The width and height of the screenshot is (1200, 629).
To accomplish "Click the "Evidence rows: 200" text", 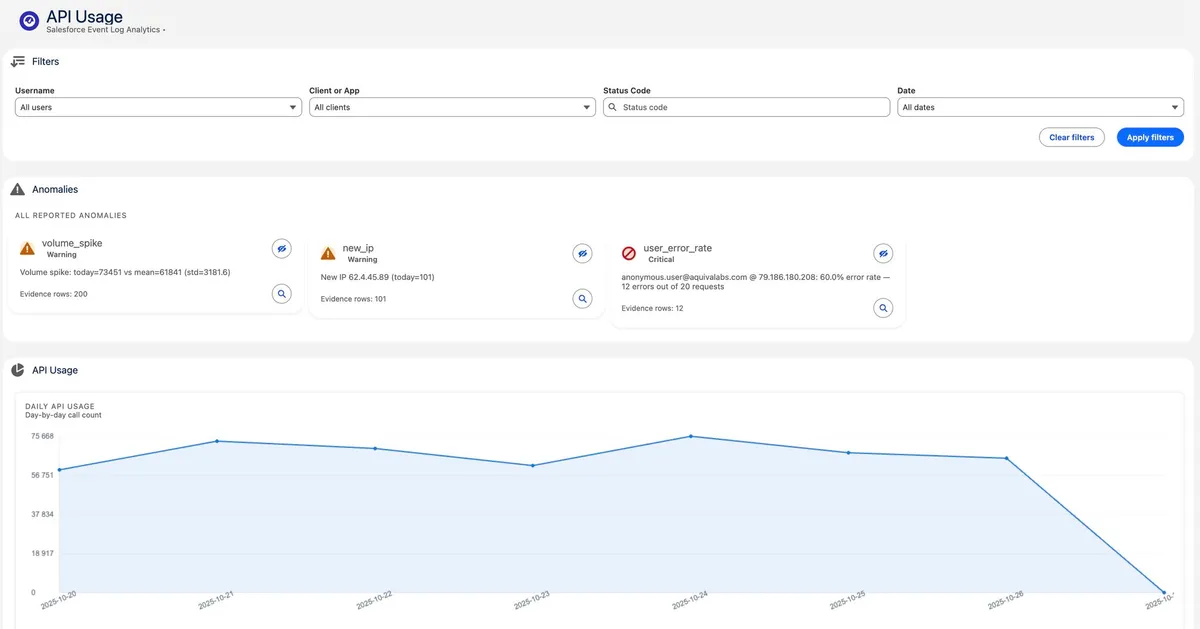I will [54, 294].
